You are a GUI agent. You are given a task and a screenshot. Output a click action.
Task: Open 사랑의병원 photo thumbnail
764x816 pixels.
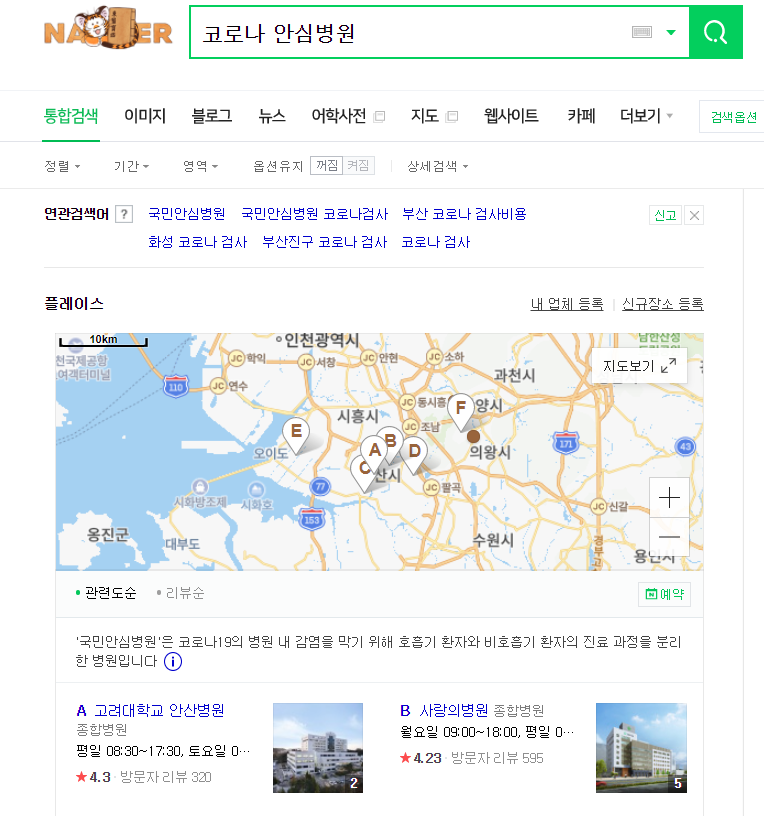(641, 748)
